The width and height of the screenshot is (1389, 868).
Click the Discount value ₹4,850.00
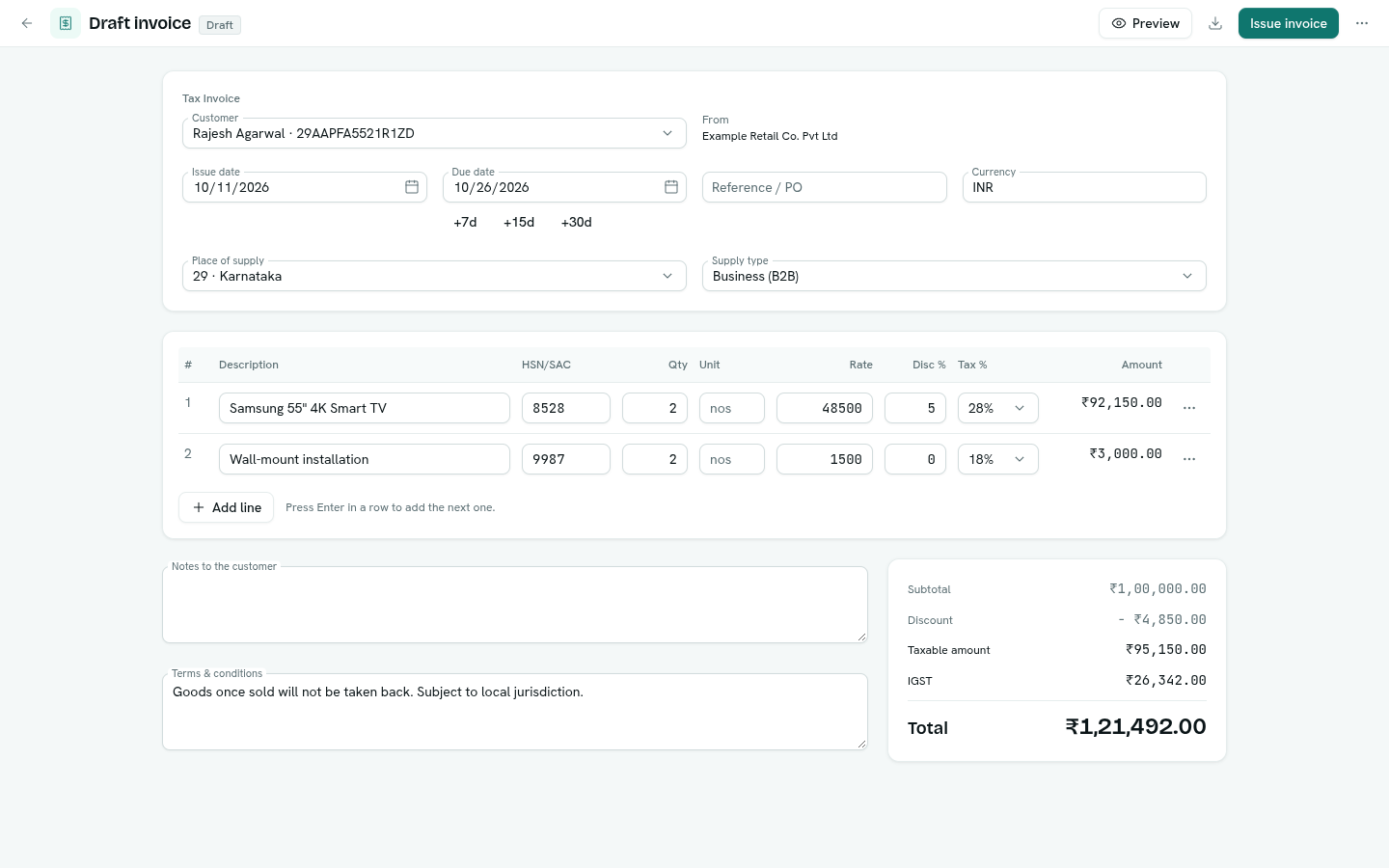click(1162, 619)
